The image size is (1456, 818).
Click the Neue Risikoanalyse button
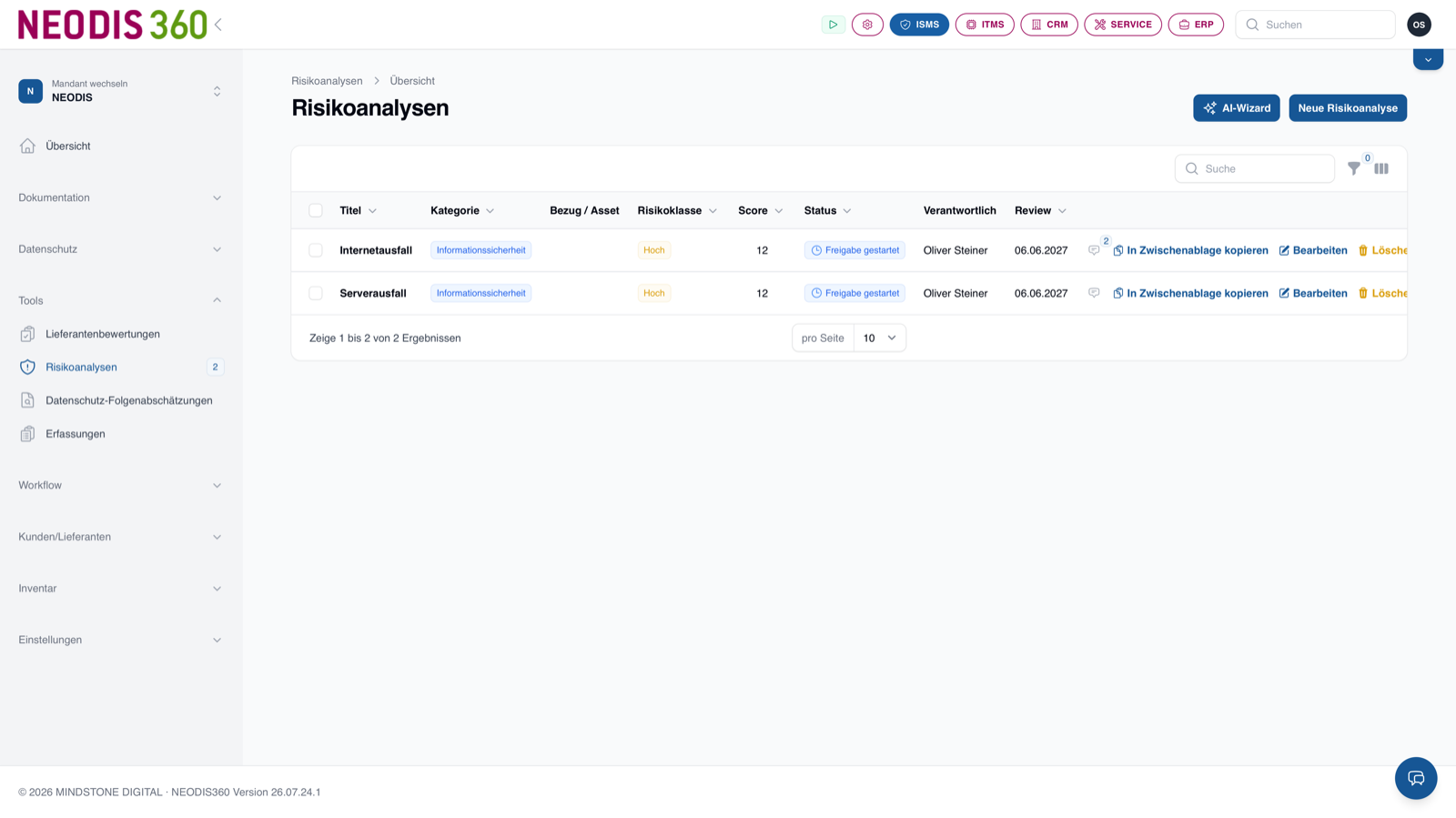1348,108
